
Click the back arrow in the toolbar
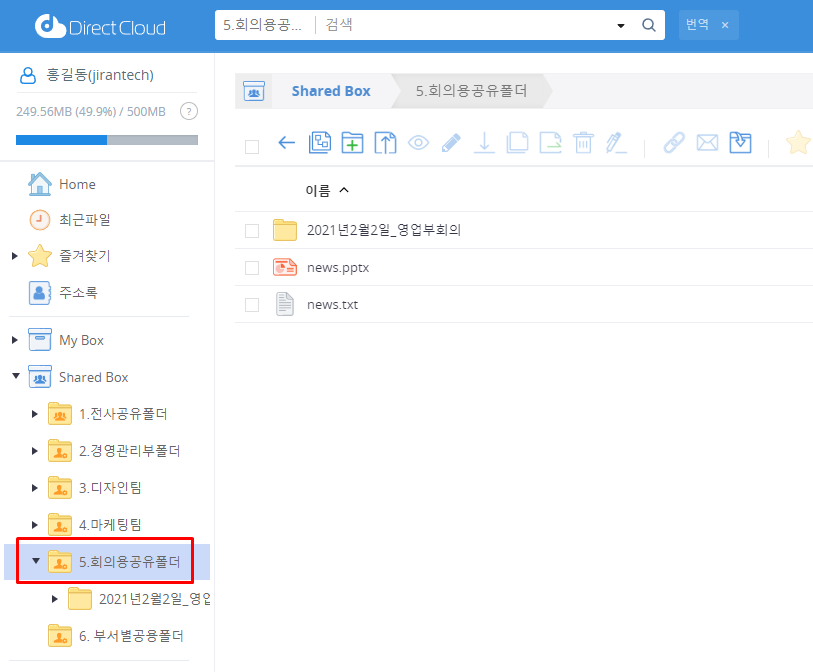[286, 143]
